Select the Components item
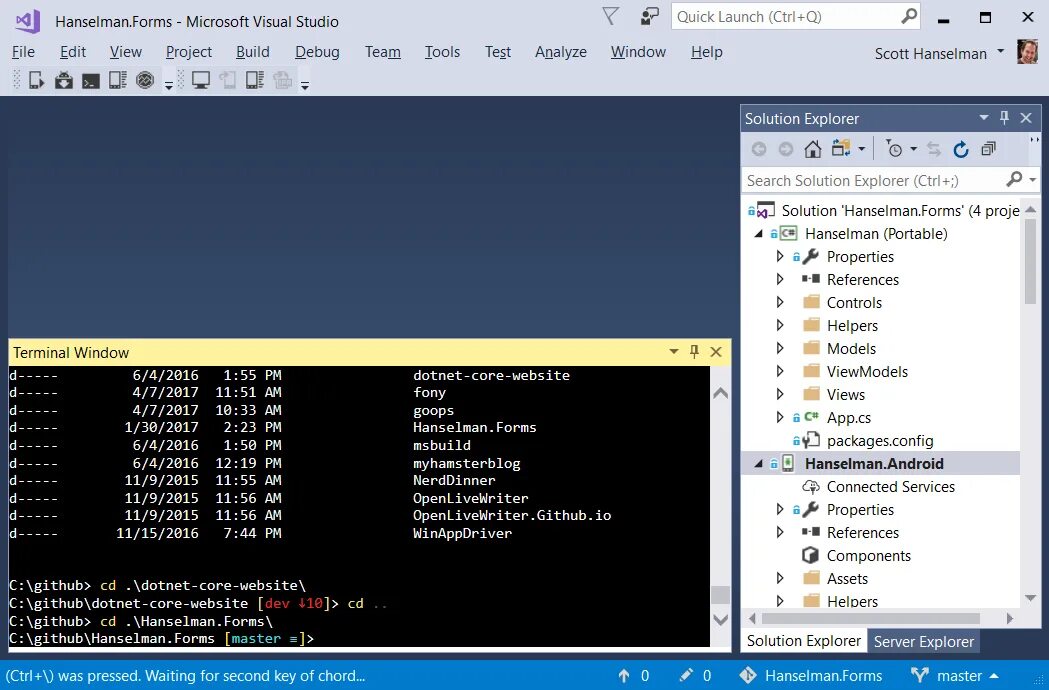 (868, 555)
